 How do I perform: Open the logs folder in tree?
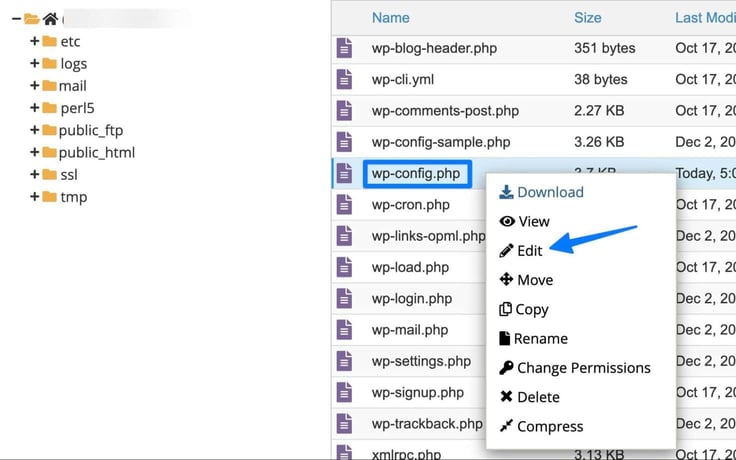pyautogui.click(x=74, y=64)
